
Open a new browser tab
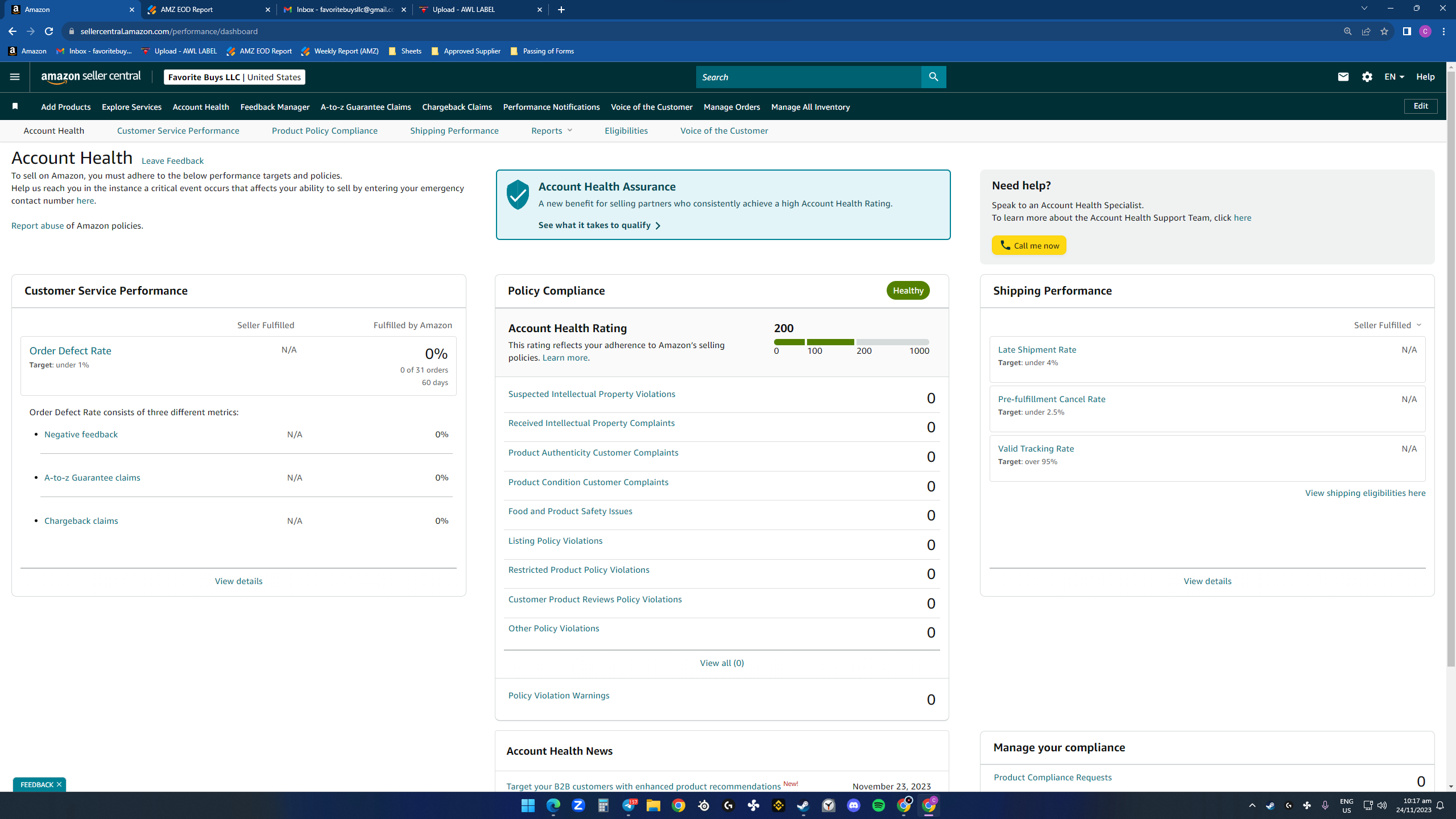[x=561, y=10]
